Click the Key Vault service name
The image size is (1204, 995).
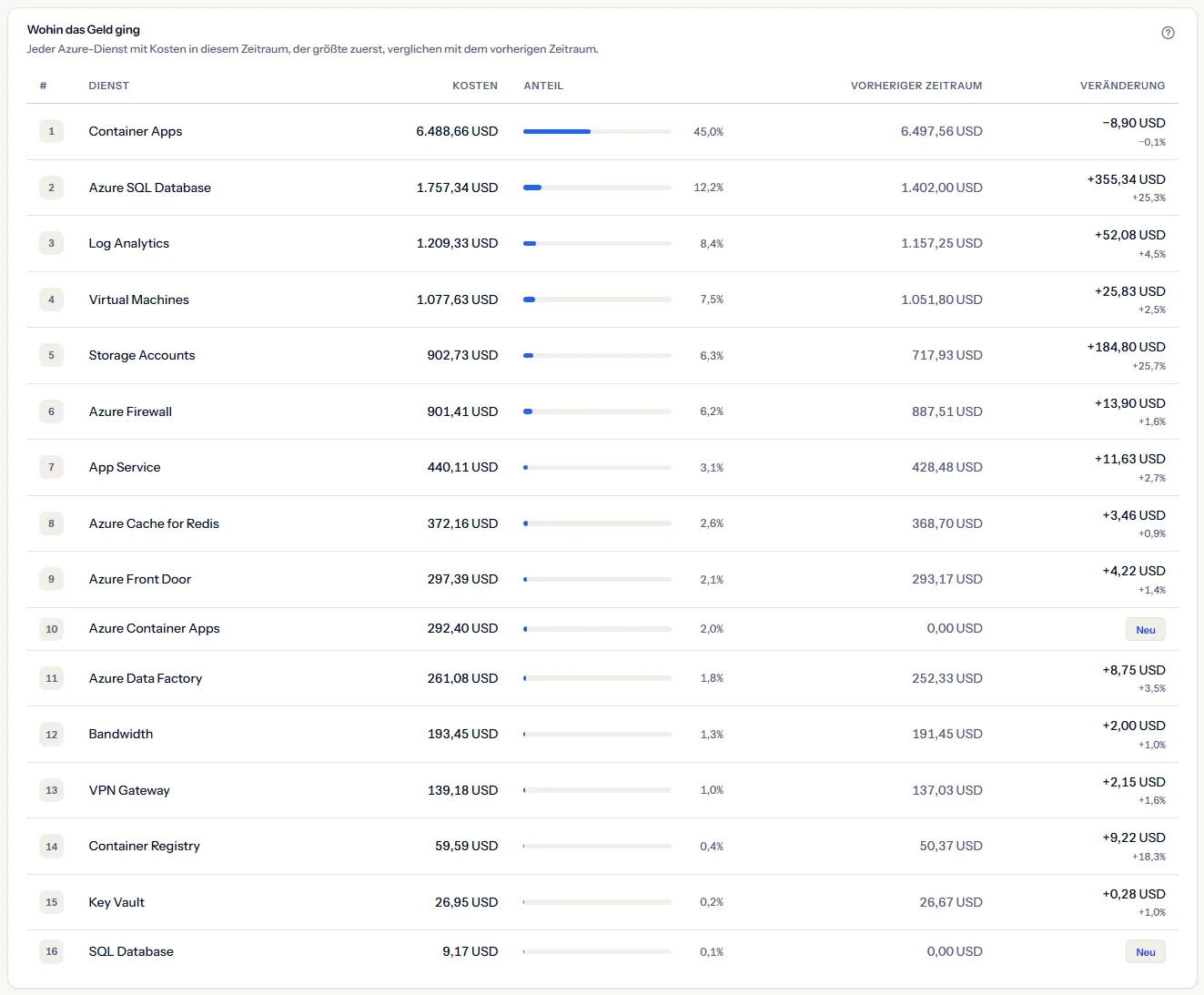116,902
